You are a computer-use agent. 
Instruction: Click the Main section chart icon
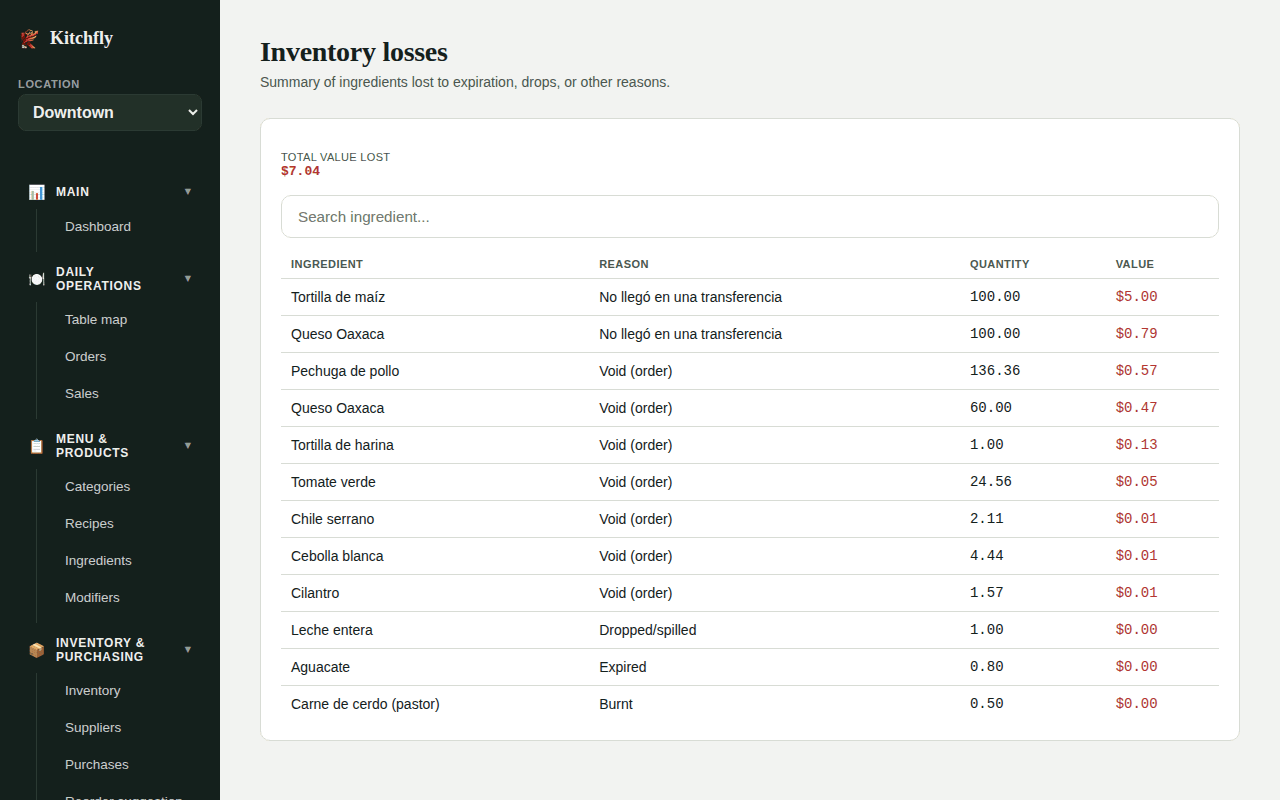[37, 192]
